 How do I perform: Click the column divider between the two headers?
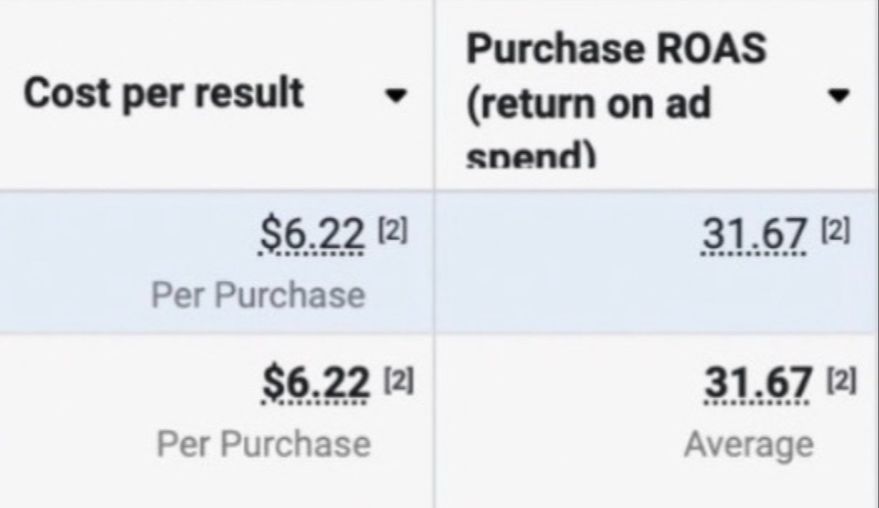point(434,95)
